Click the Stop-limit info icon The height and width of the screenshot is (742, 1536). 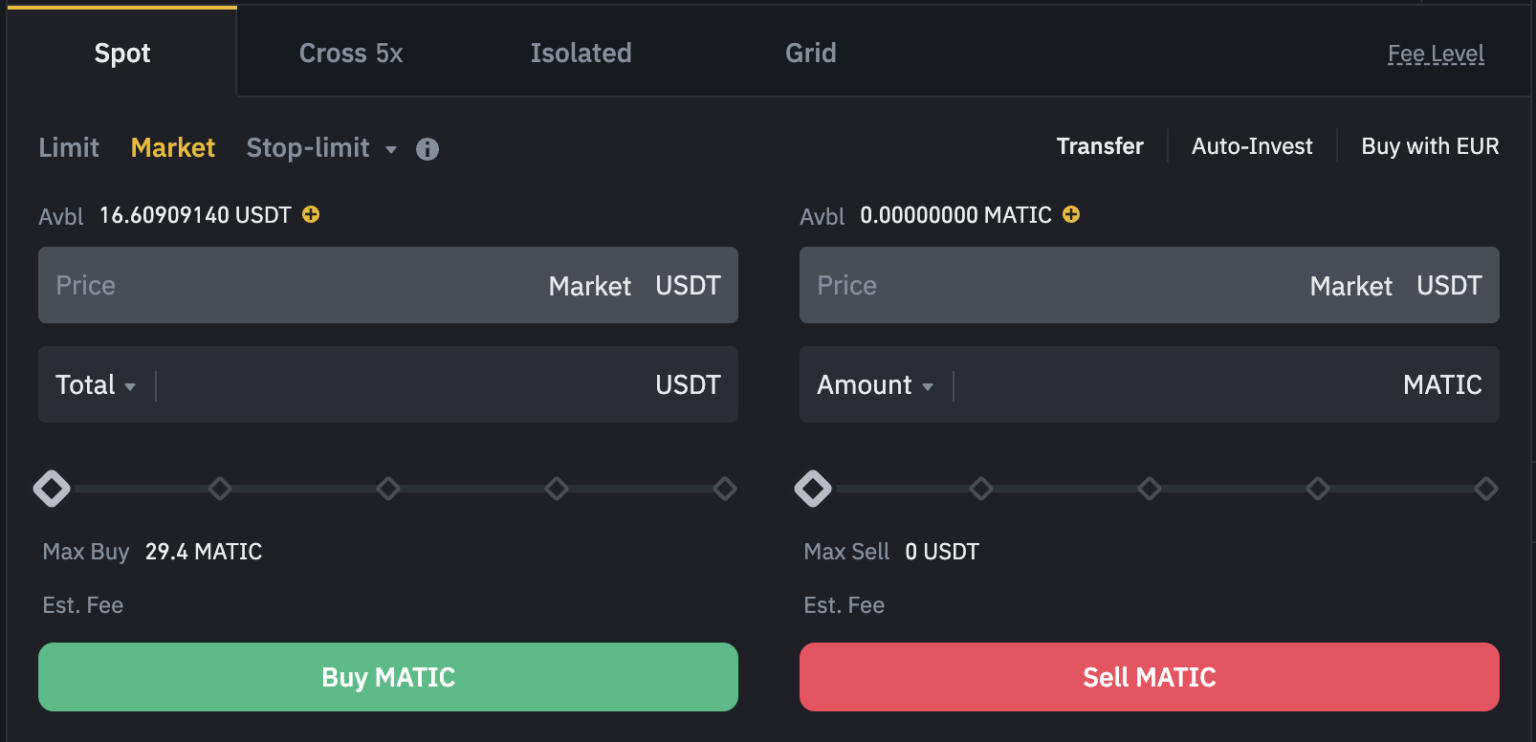(427, 148)
